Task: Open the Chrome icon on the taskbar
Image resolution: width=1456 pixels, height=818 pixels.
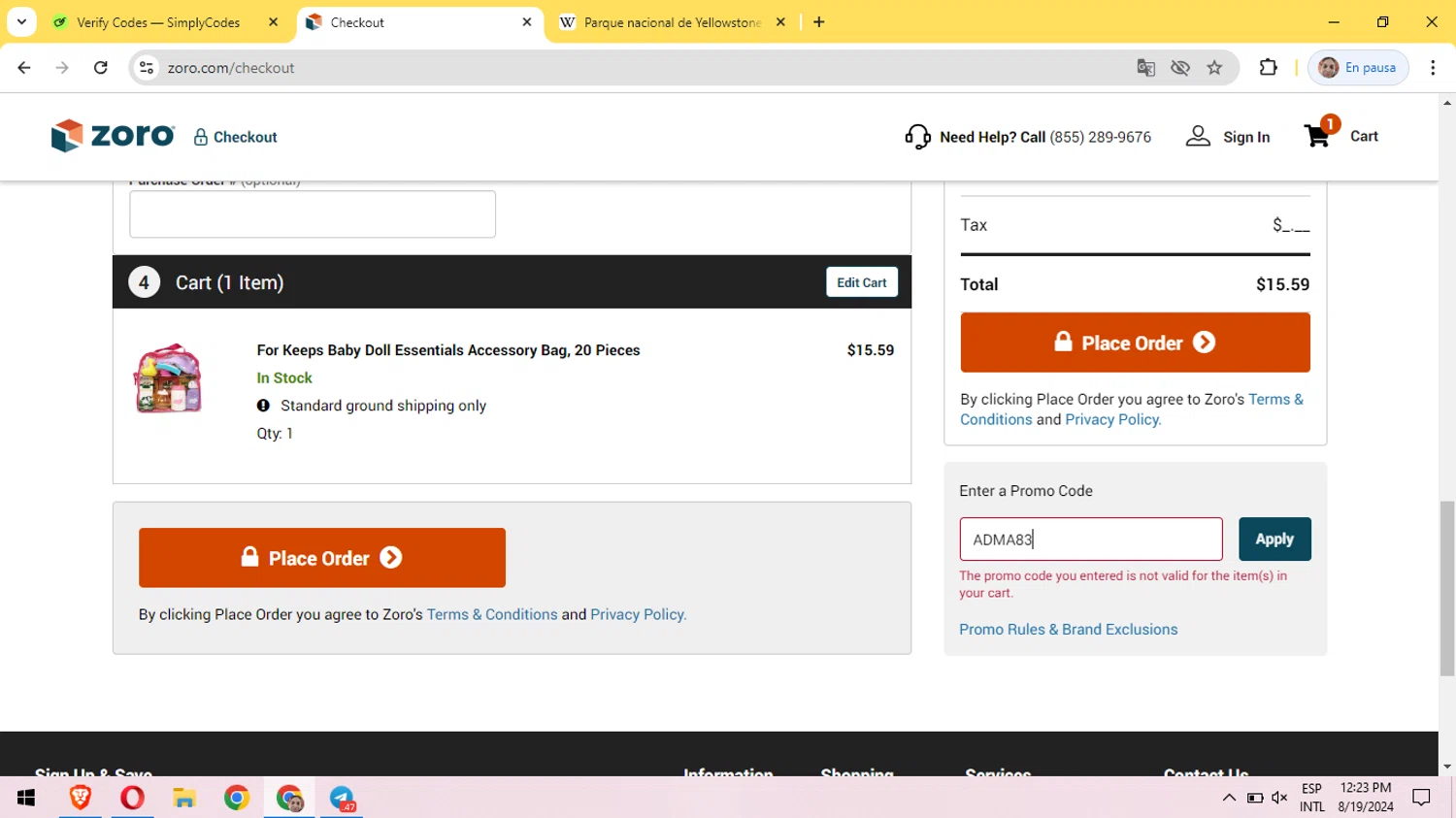Action: click(237, 798)
